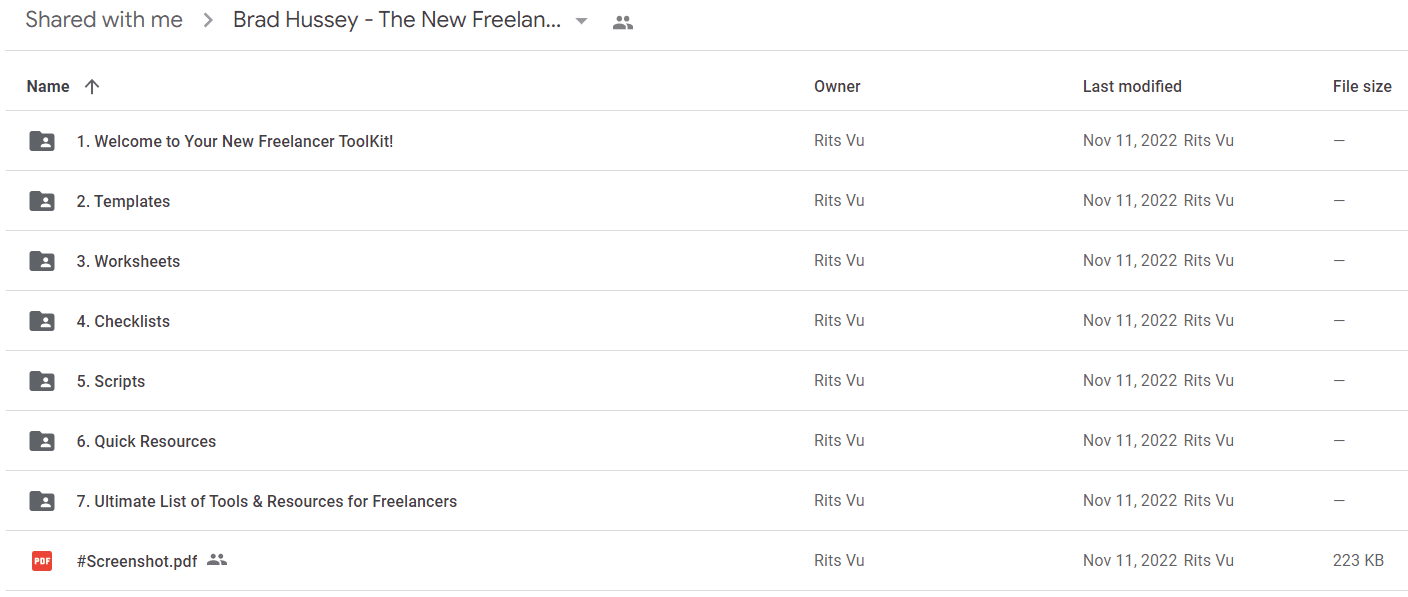
Task: Click the Checklists shared folder icon
Action: [x=42, y=321]
